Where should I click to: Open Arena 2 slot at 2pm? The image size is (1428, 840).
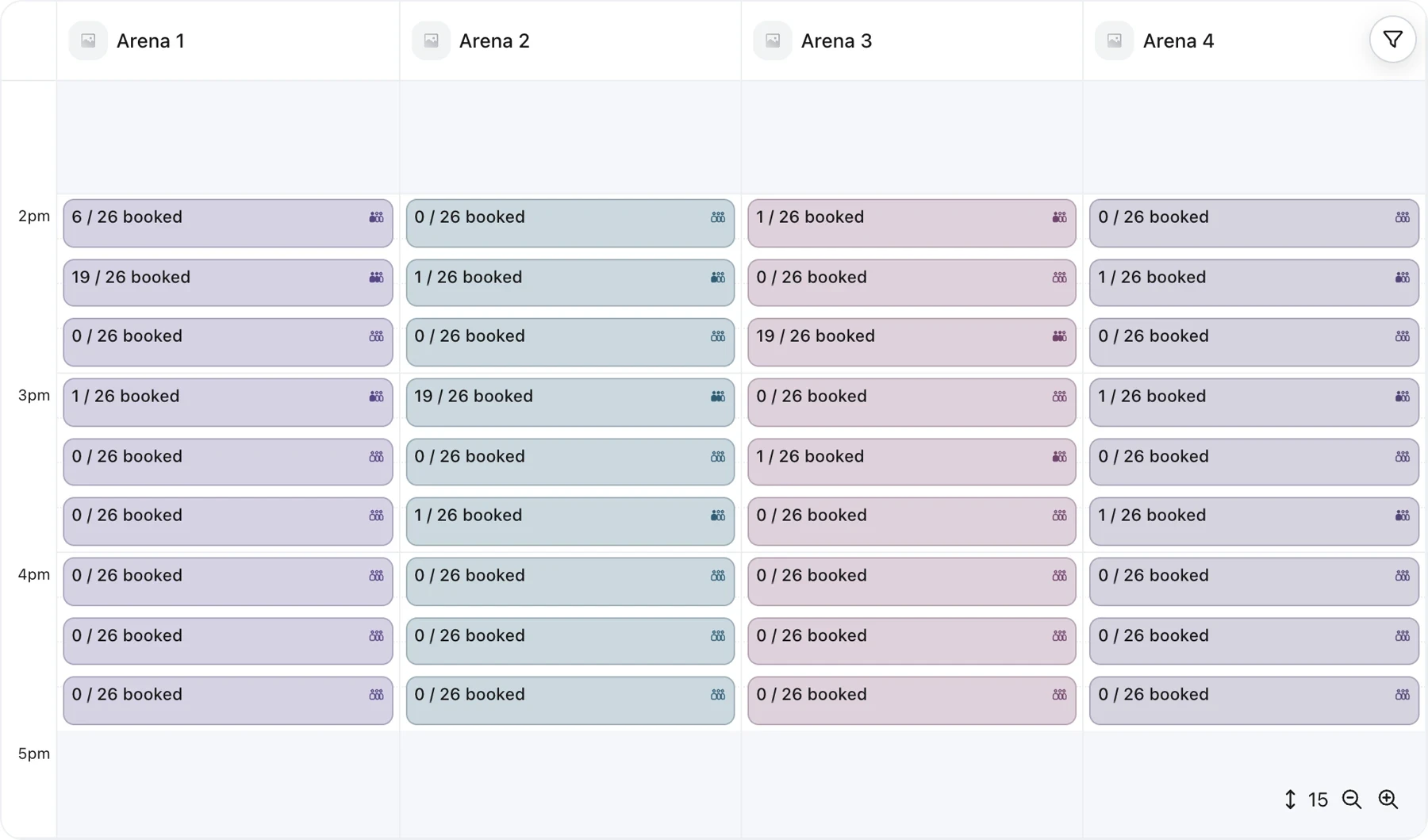[570, 223]
